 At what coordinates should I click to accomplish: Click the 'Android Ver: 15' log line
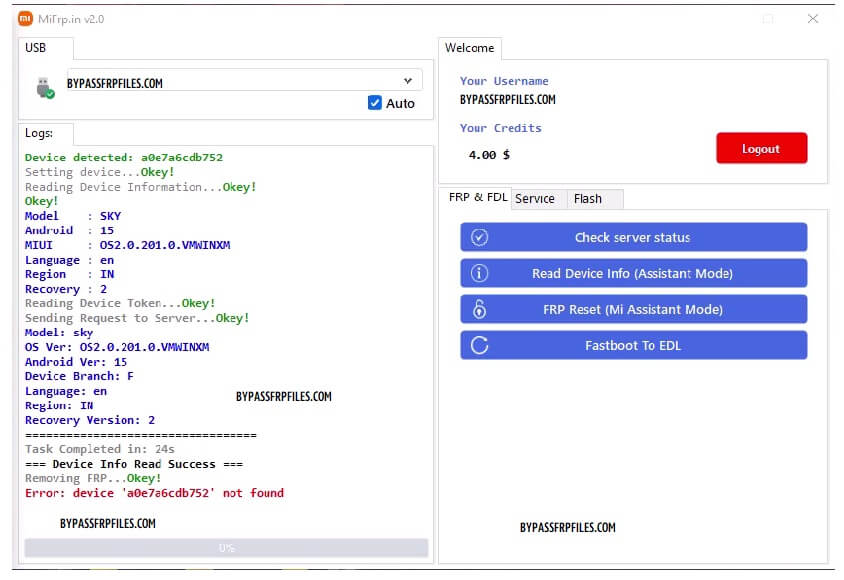tap(76, 362)
